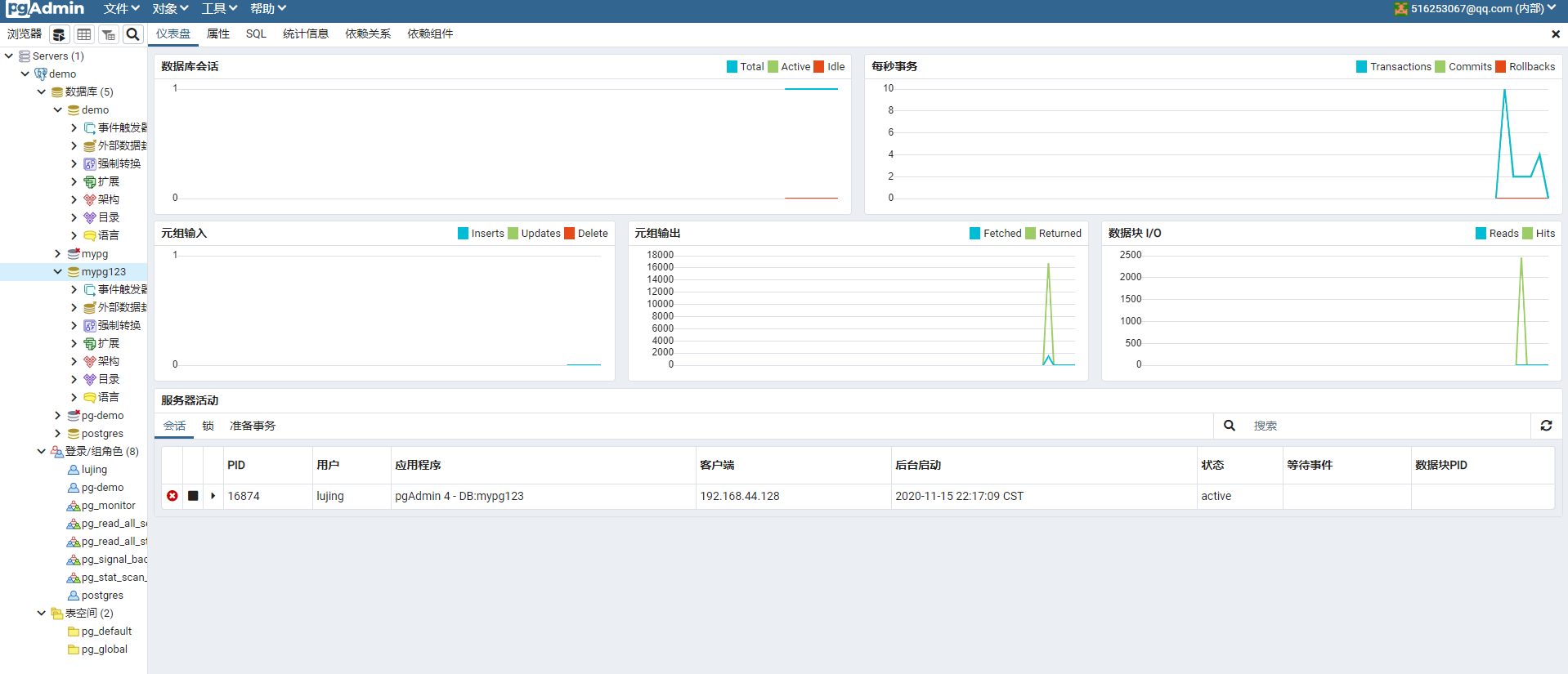Click the Filtered Rows toolbar icon

pyautogui.click(x=108, y=34)
